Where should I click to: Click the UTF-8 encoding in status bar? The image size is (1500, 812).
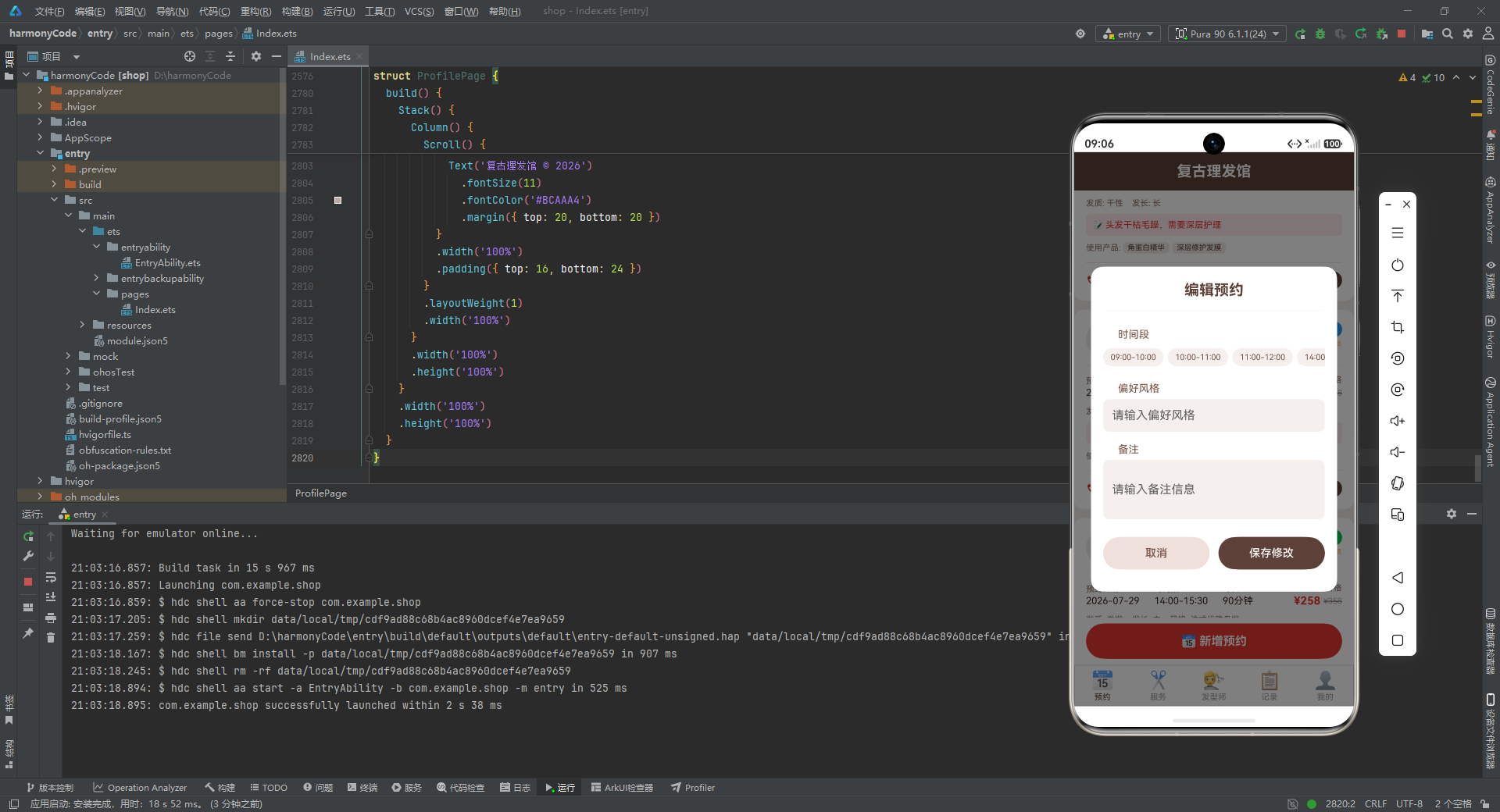tap(1409, 804)
